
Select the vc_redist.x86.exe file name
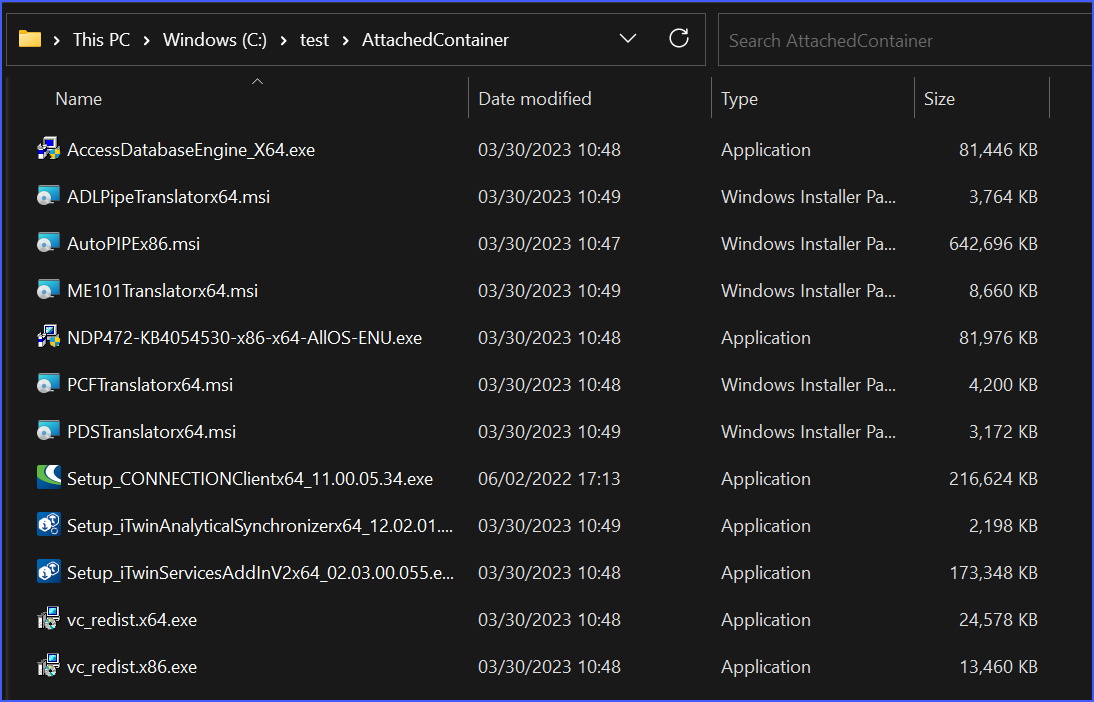[x=132, y=666]
